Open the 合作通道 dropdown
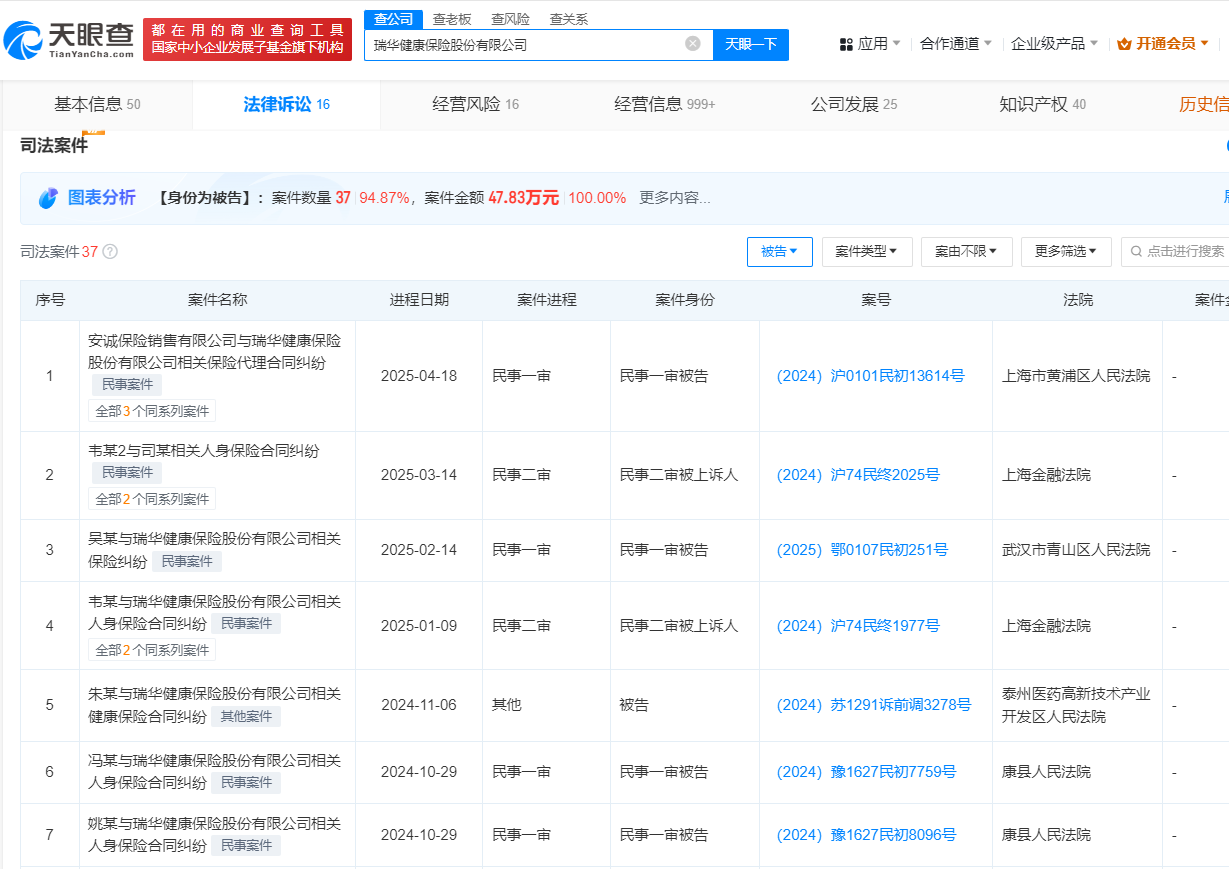This screenshot has height=869, width=1229. [956, 44]
